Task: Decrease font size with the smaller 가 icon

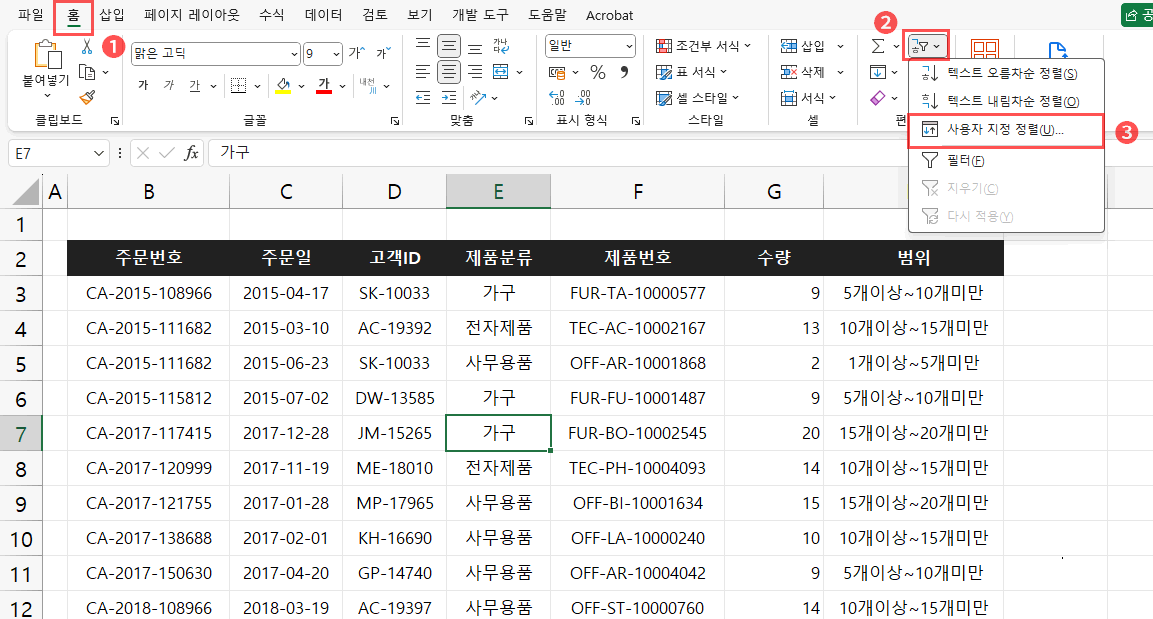Action: tap(383, 53)
